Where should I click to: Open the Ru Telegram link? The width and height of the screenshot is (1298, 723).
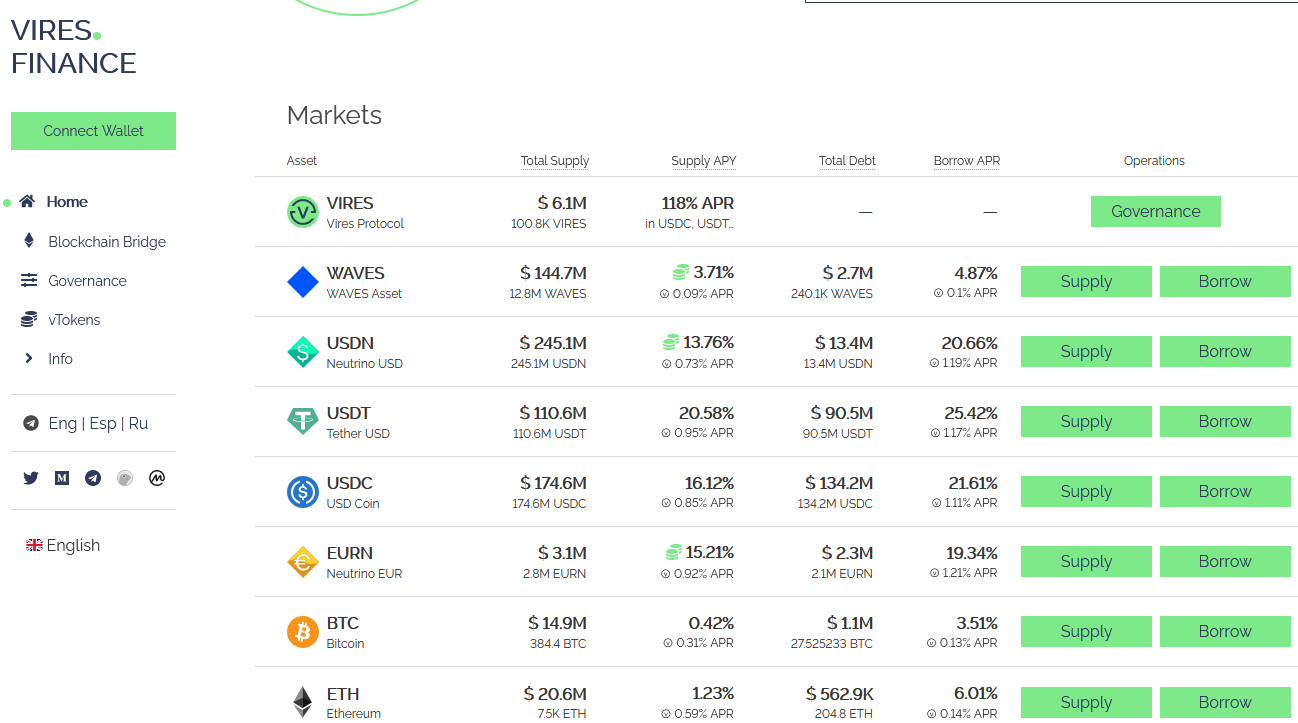(x=138, y=423)
